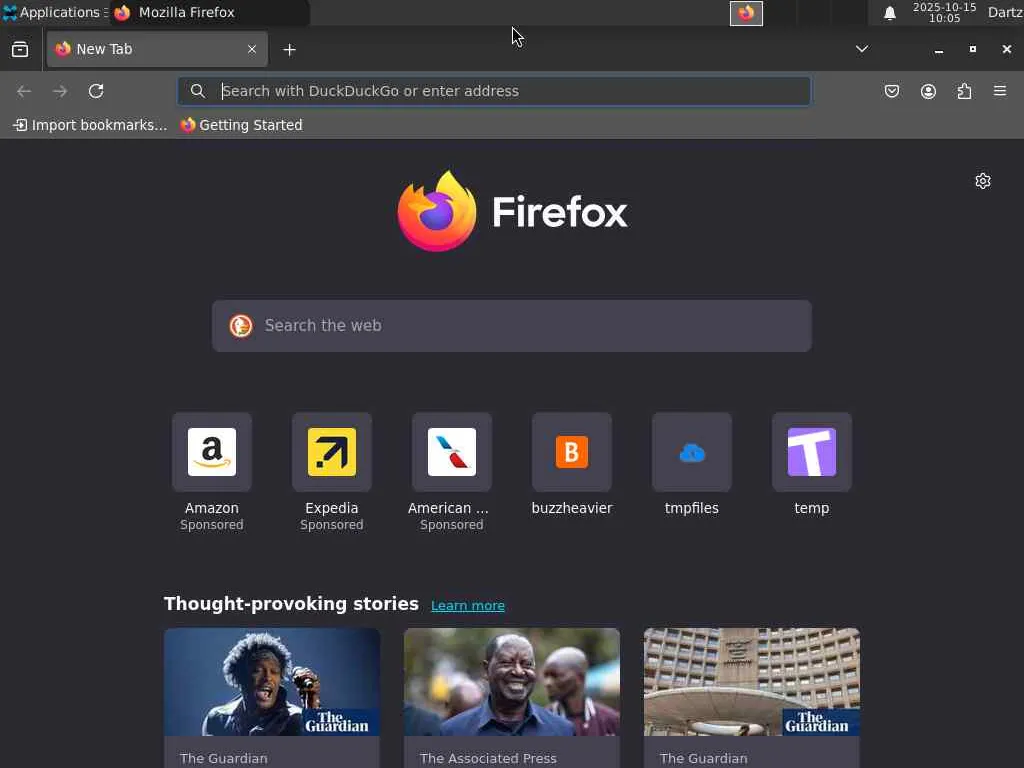
Task: Click Import bookmarks bookmark item
Action: click(x=90, y=125)
